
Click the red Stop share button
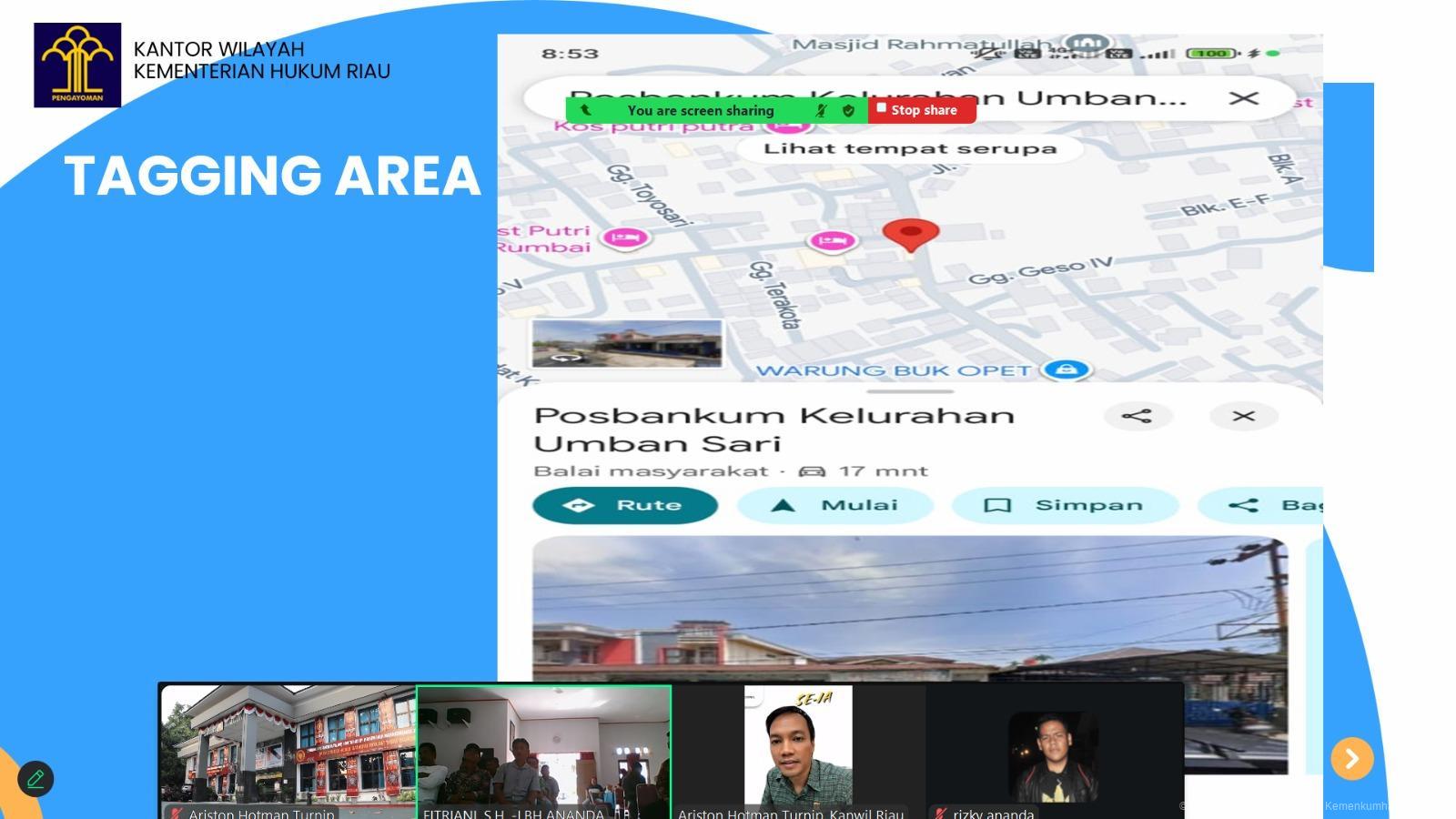click(x=921, y=110)
